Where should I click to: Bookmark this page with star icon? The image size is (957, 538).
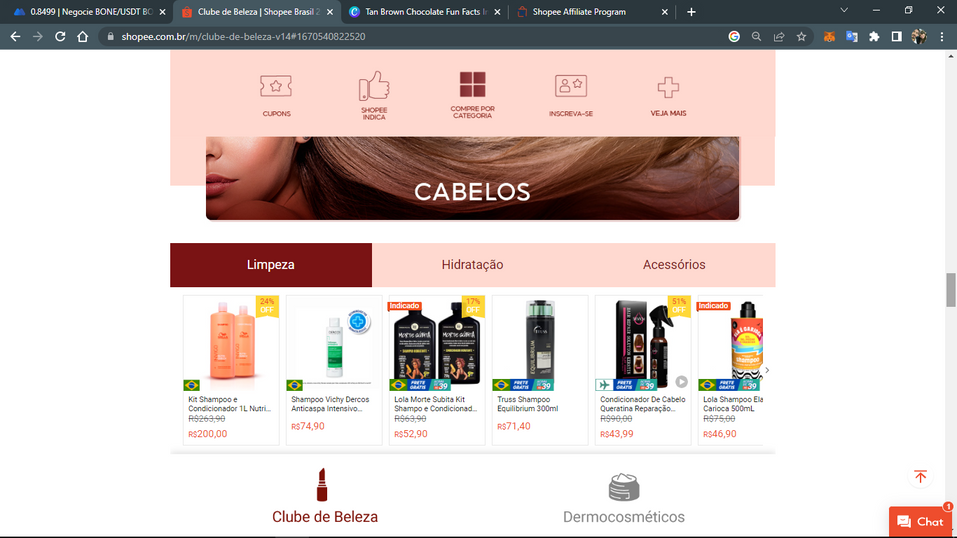801,36
